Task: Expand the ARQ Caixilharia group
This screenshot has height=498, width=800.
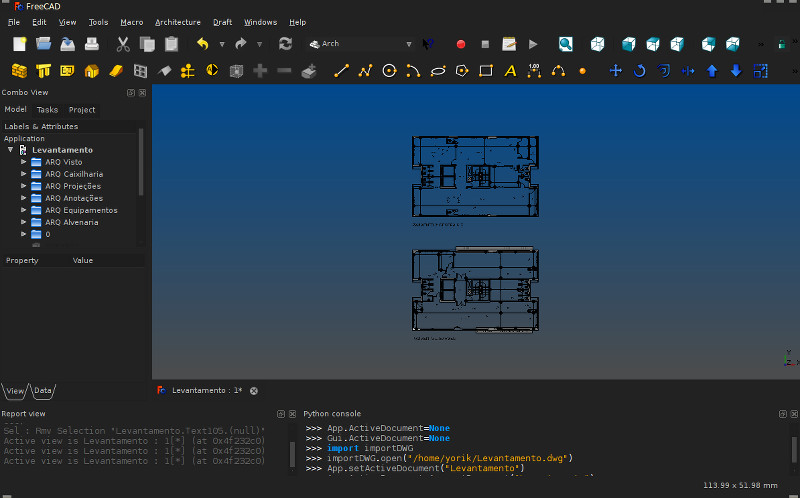Action: [x=23, y=174]
